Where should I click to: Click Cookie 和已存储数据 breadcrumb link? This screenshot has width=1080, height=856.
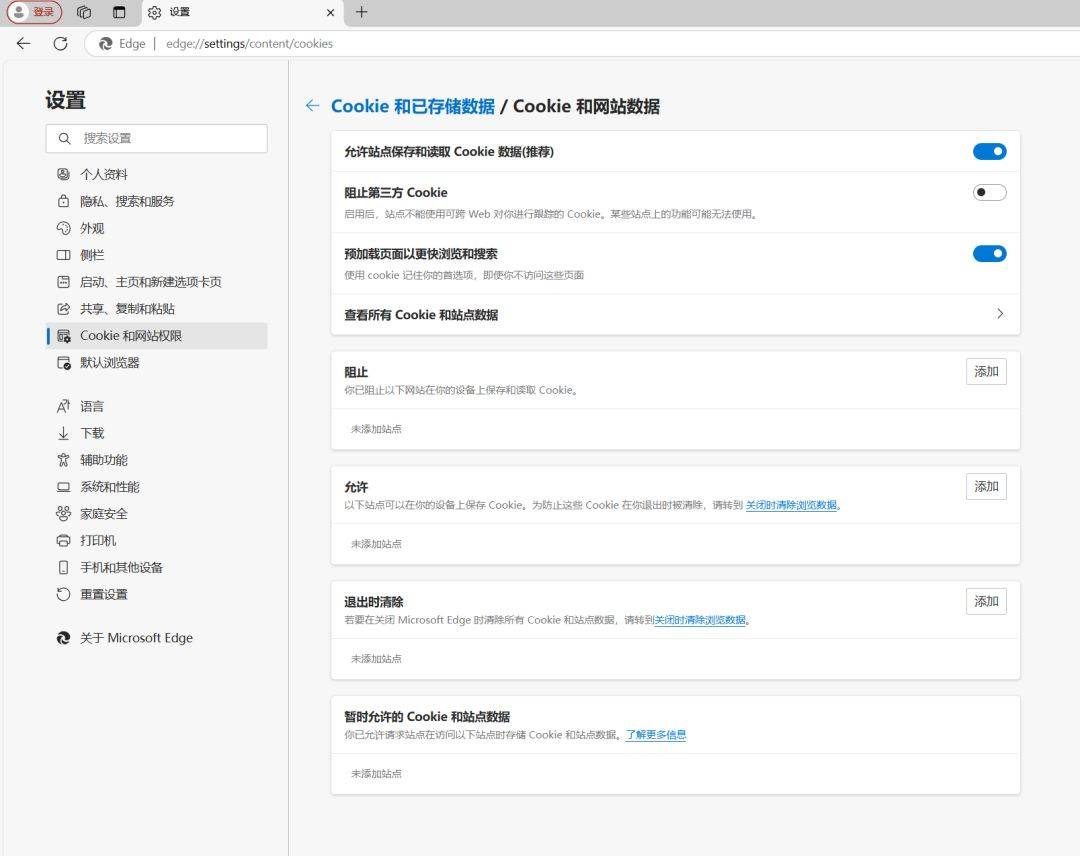(413, 106)
